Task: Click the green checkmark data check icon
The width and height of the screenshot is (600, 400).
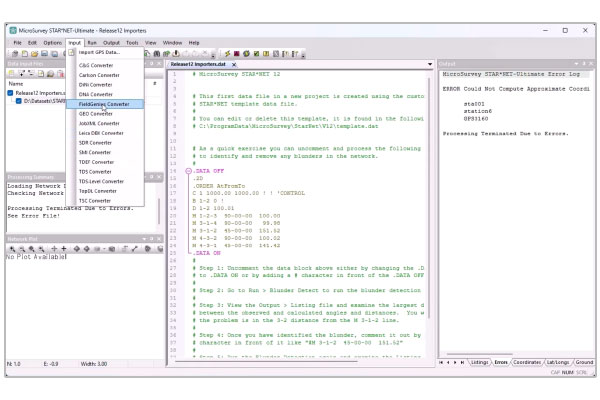Action: [256, 54]
